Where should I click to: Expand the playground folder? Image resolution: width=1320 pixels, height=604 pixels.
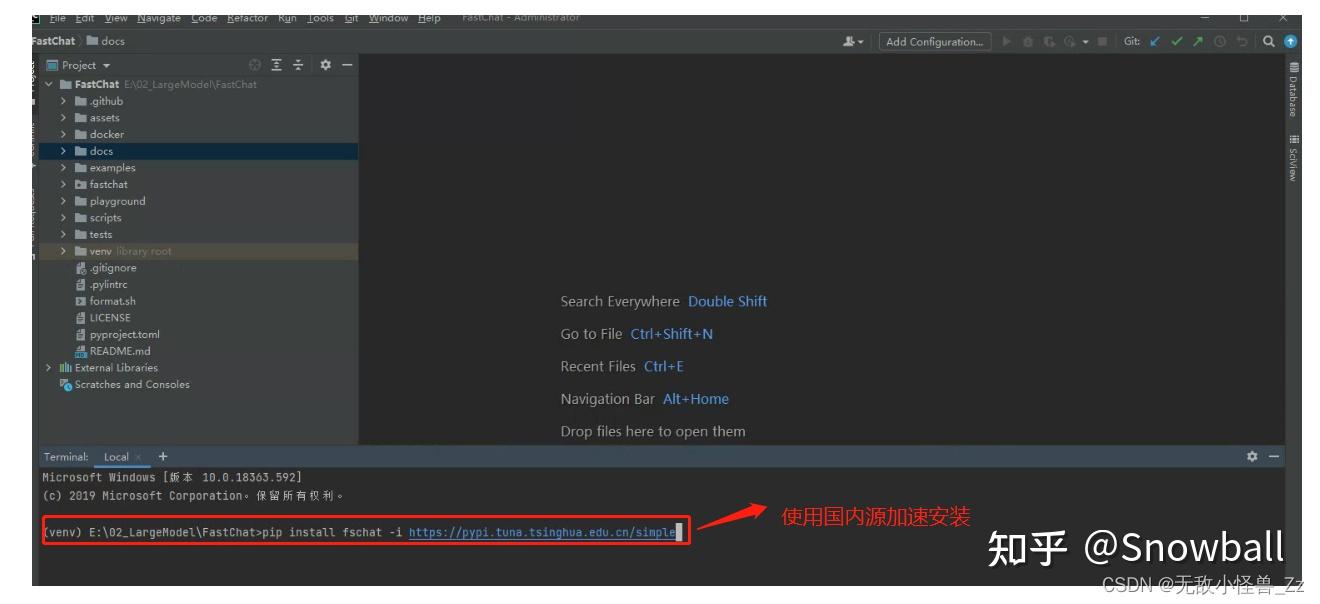coord(63,201)
